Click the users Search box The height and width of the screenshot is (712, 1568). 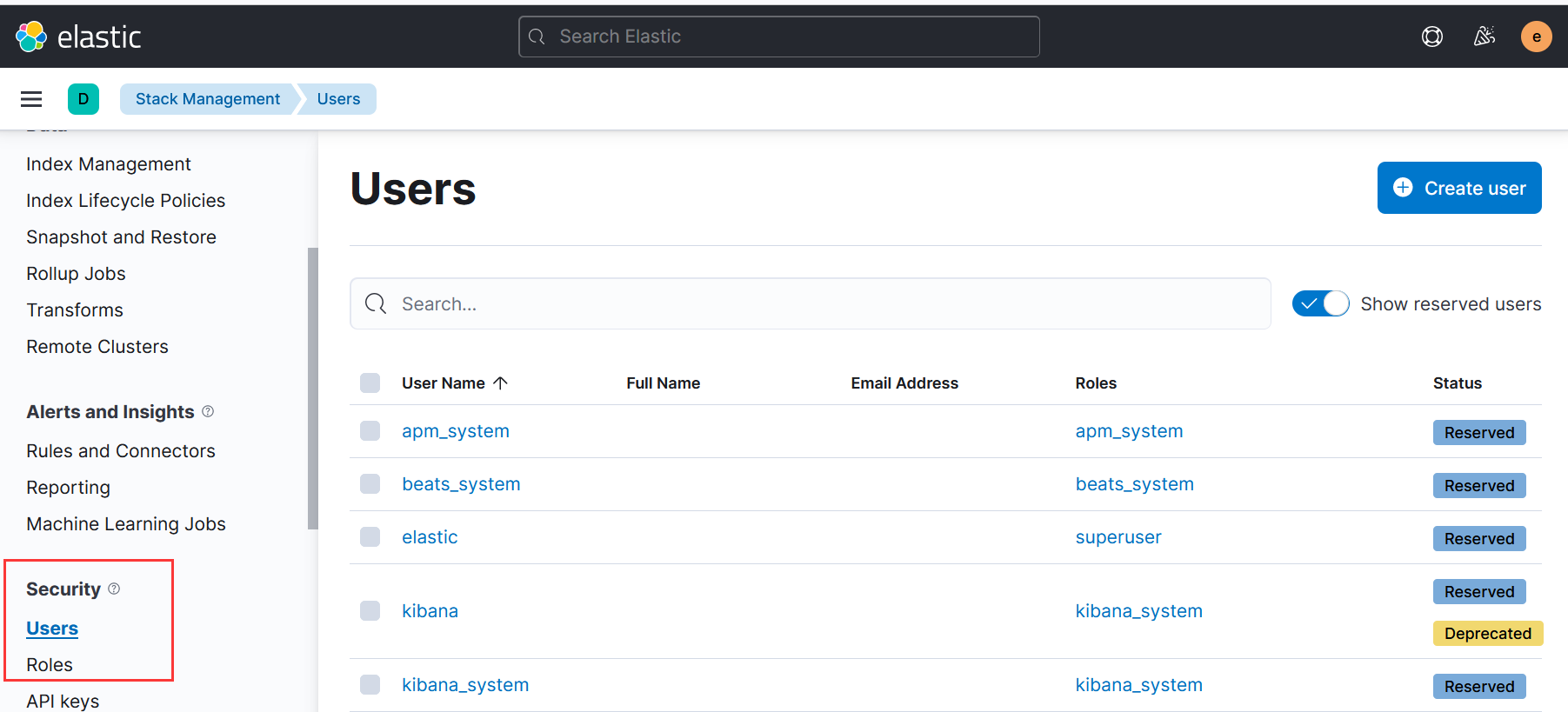[x=811, y=303]
